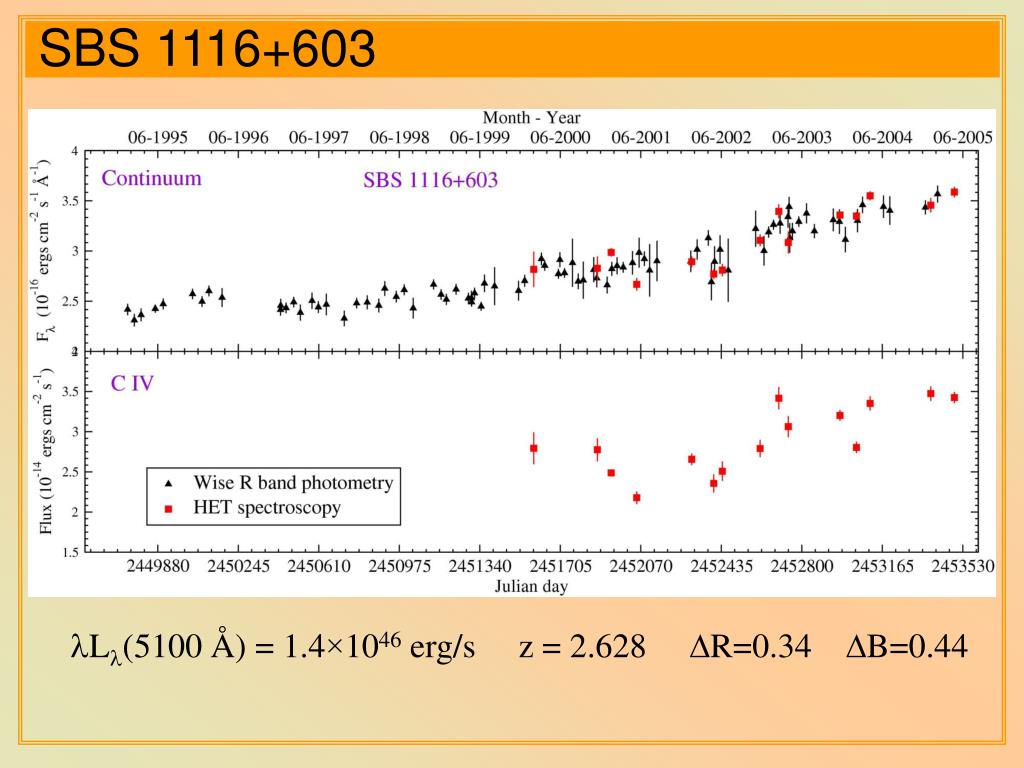Click the red square legend marker
The height and width of the screenshot is (768, 1024).
[x=168, y=509]
